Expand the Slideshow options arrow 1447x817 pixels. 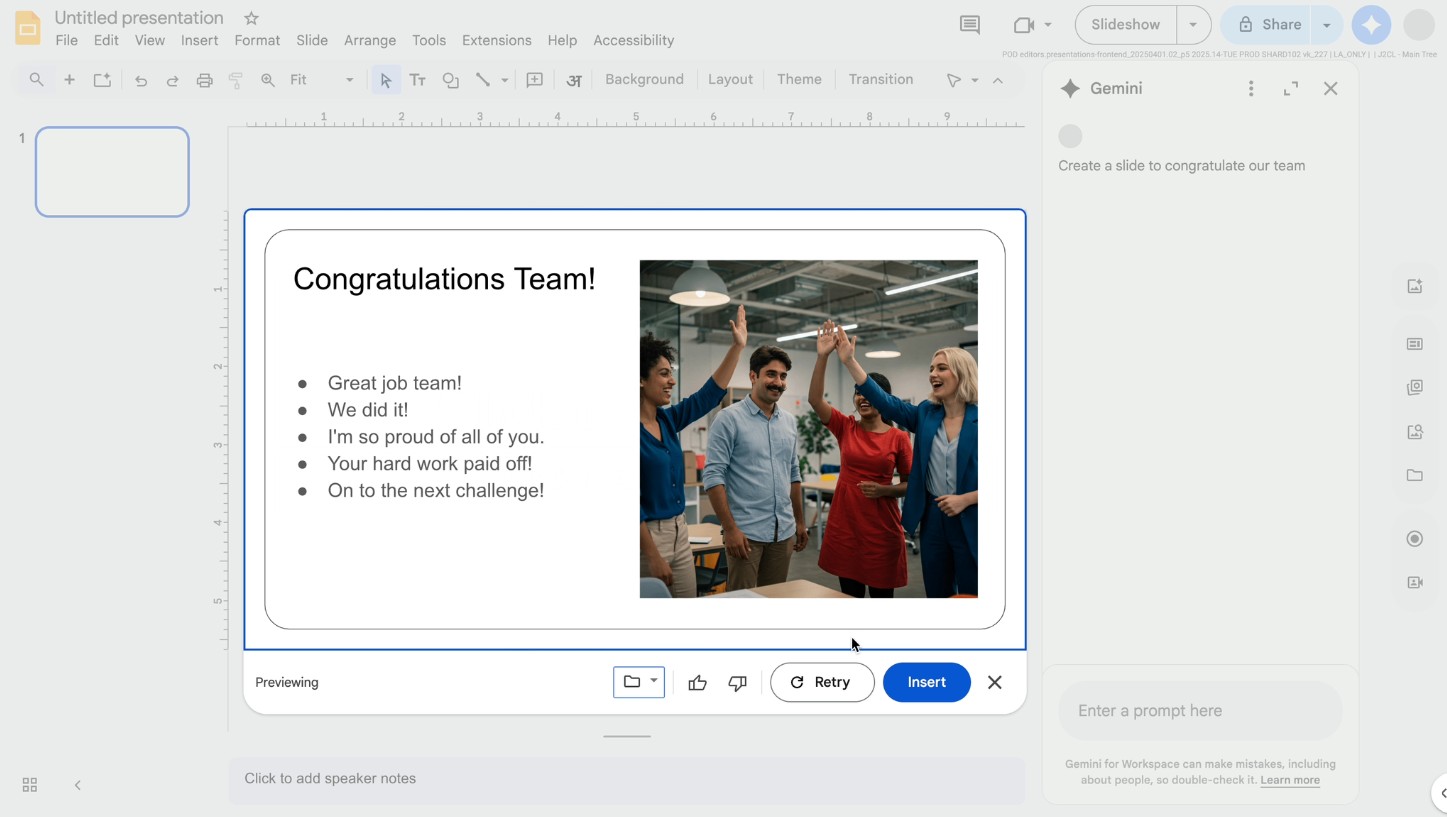point(1193,25)
